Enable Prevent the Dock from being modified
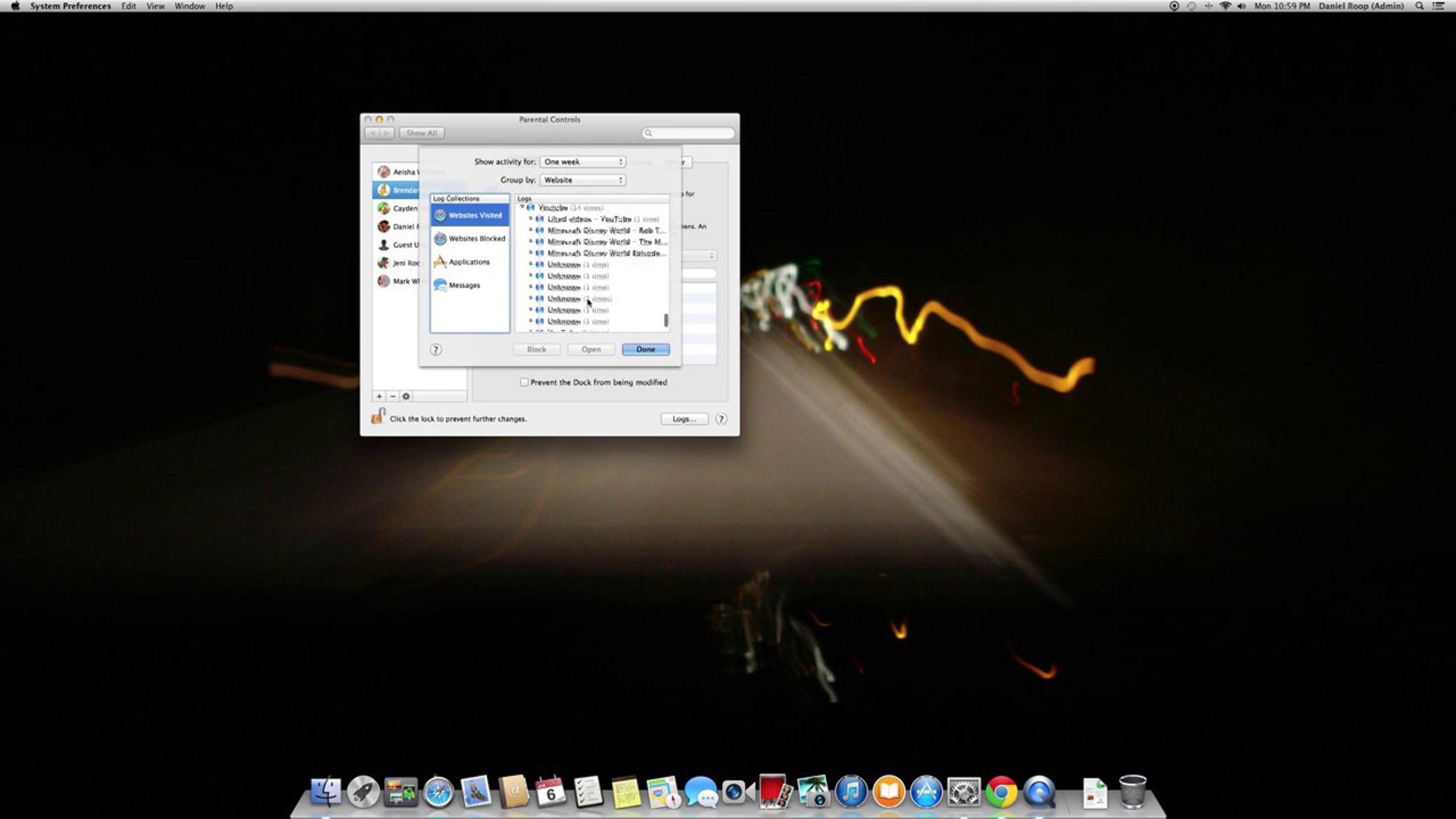This screenshot has height=819, width=1456. pos(524,382)
